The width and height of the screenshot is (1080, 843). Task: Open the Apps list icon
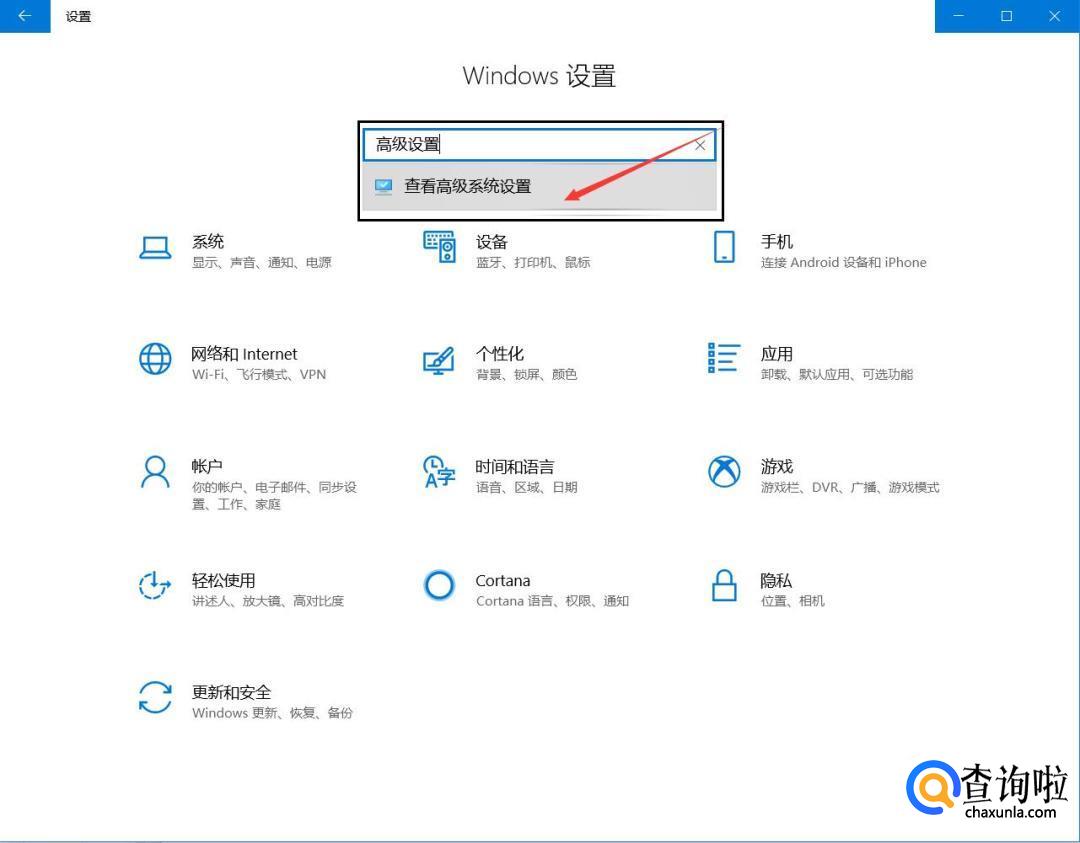[724, 358]
